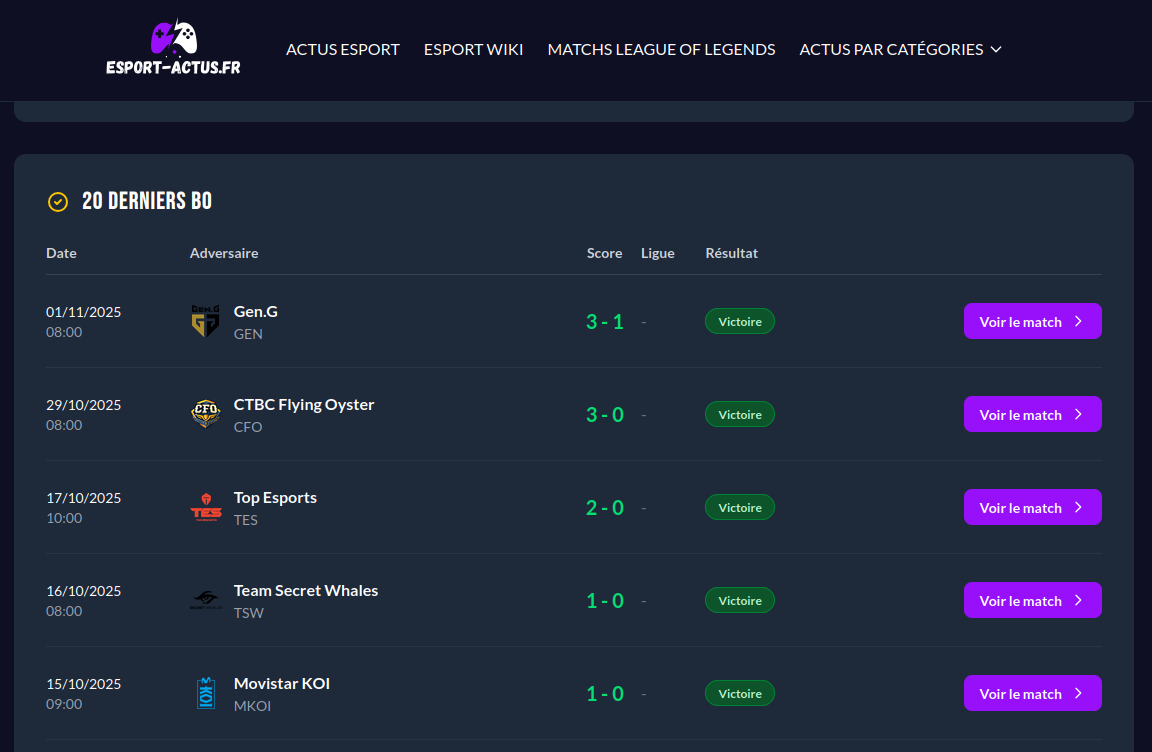The width and height of the screenshot is (1152, 752).
Task: Click the Adversaire column header
Action: pos(224,253)
